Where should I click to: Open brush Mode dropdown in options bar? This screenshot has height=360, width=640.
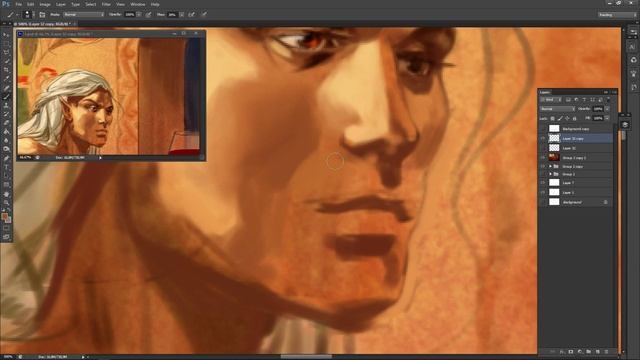(x=83, y=15)
